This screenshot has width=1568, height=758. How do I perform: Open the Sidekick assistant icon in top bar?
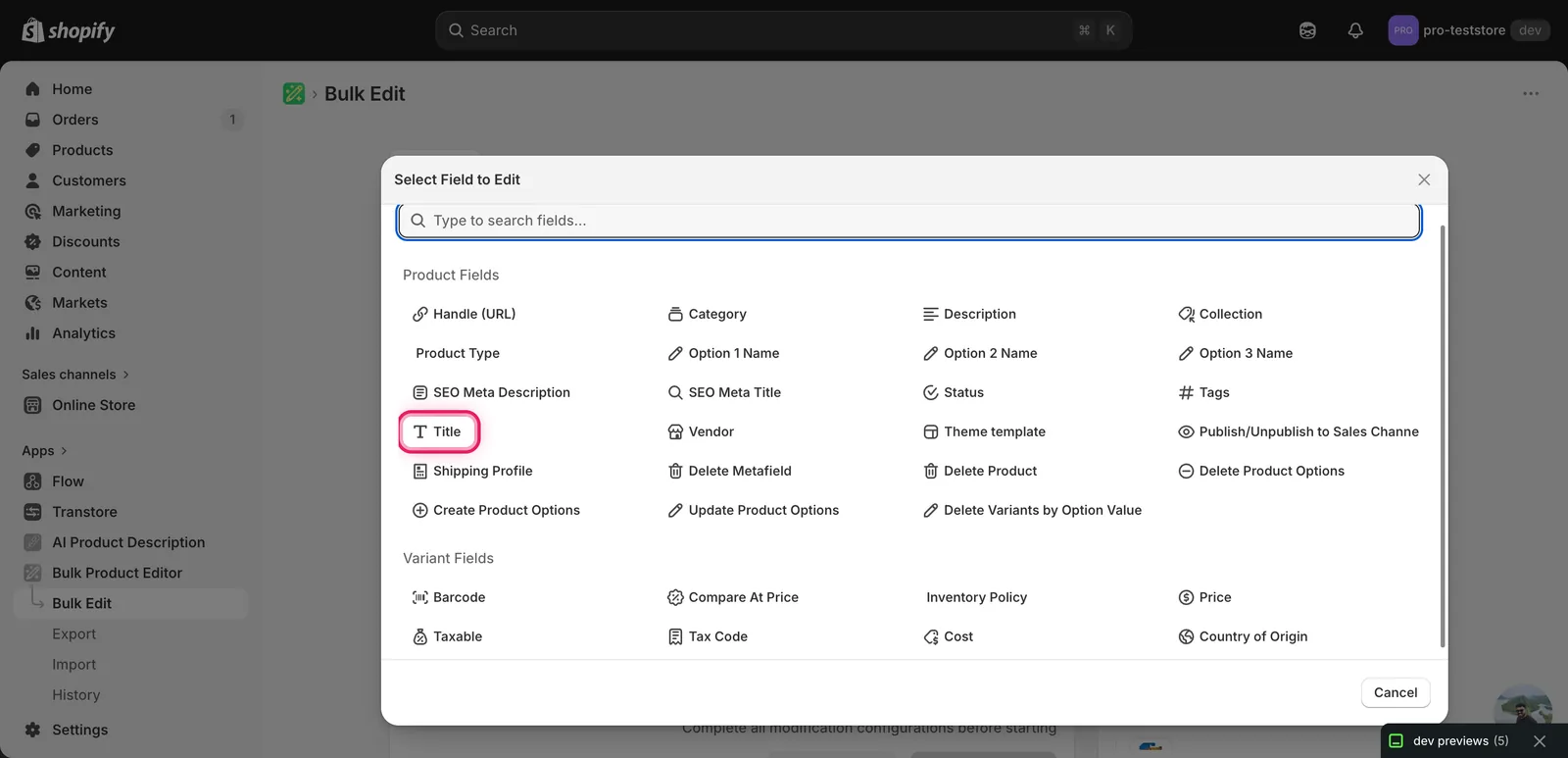tap(1307, 30)
